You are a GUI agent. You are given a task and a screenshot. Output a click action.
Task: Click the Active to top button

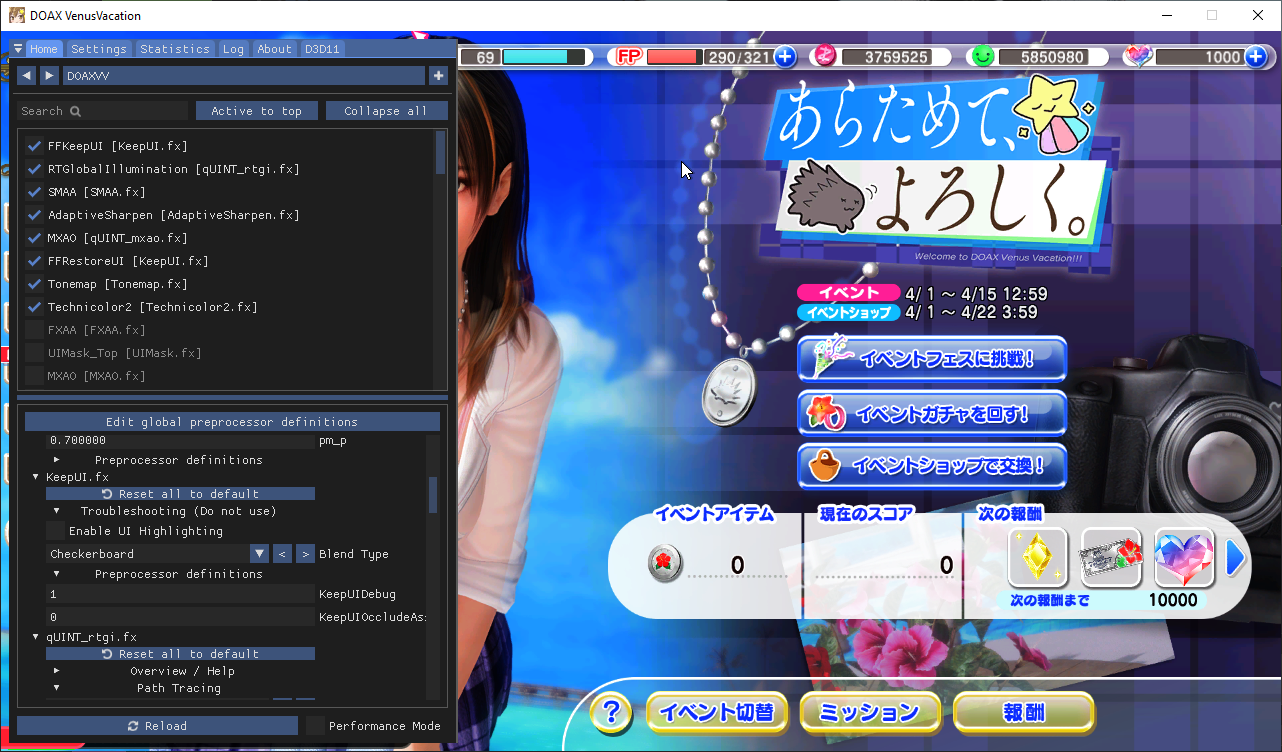coord(256,111)
